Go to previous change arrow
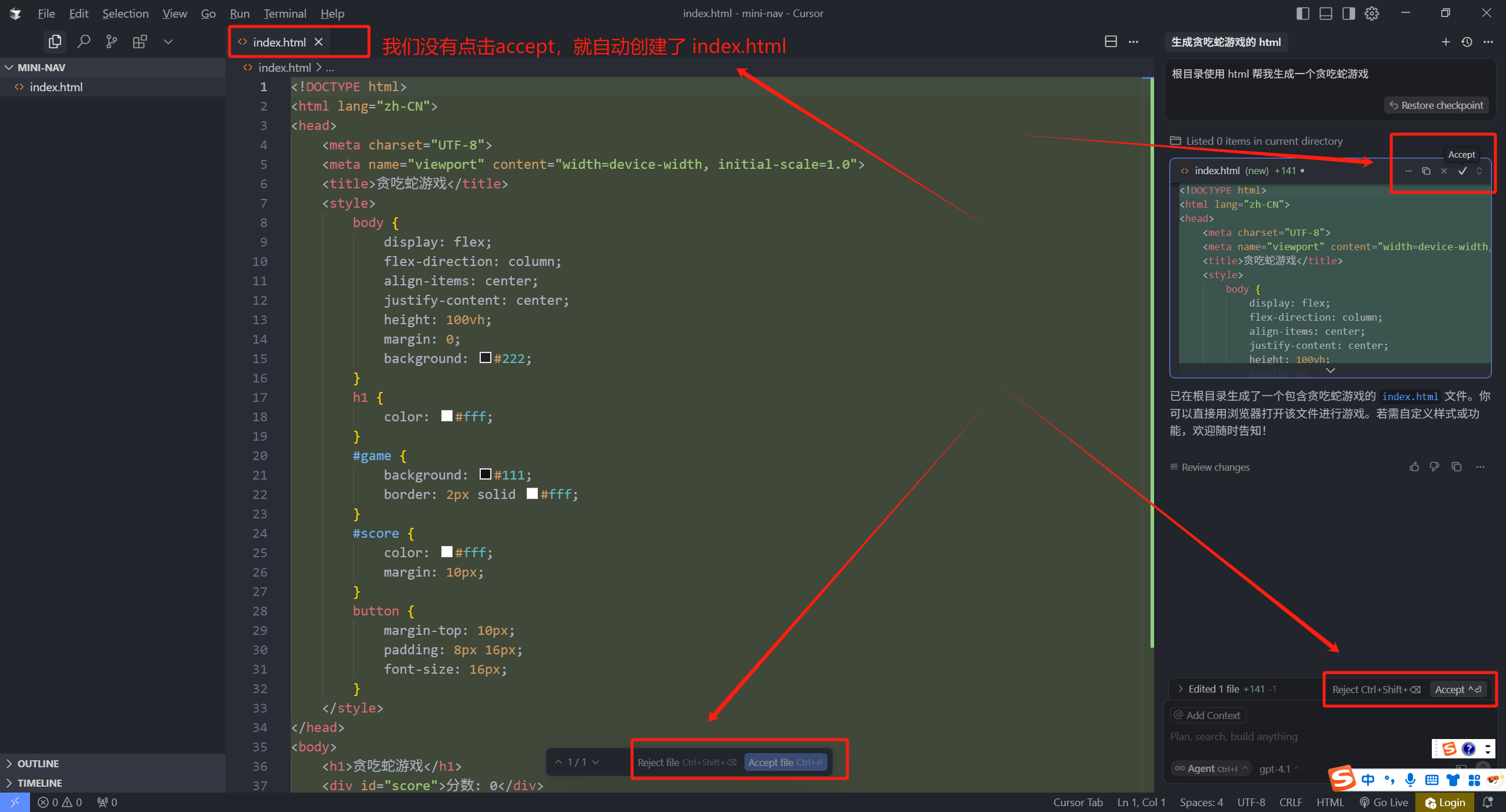 coord(558,762)
